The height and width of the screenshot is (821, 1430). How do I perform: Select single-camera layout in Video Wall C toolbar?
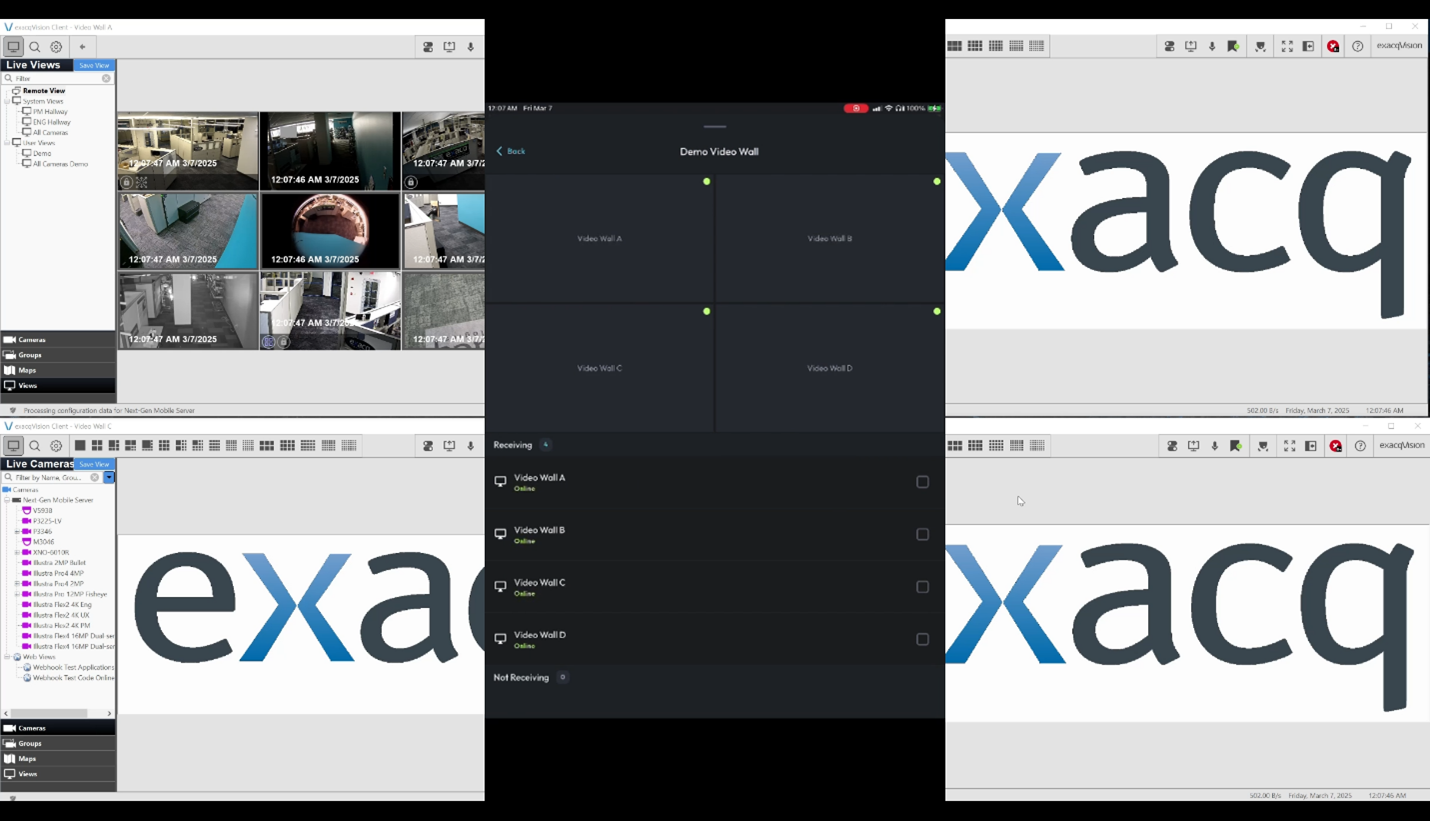pyautogui.click(x=80, y=446)
